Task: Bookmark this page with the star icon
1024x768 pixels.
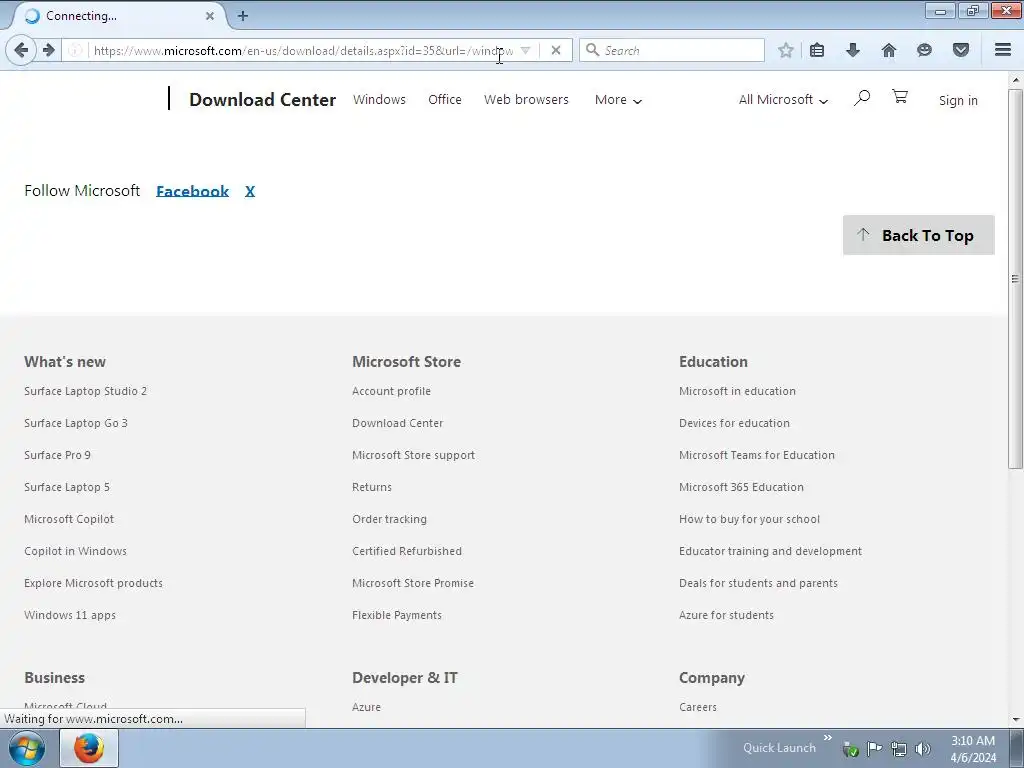Action: (x=786, y=50)
